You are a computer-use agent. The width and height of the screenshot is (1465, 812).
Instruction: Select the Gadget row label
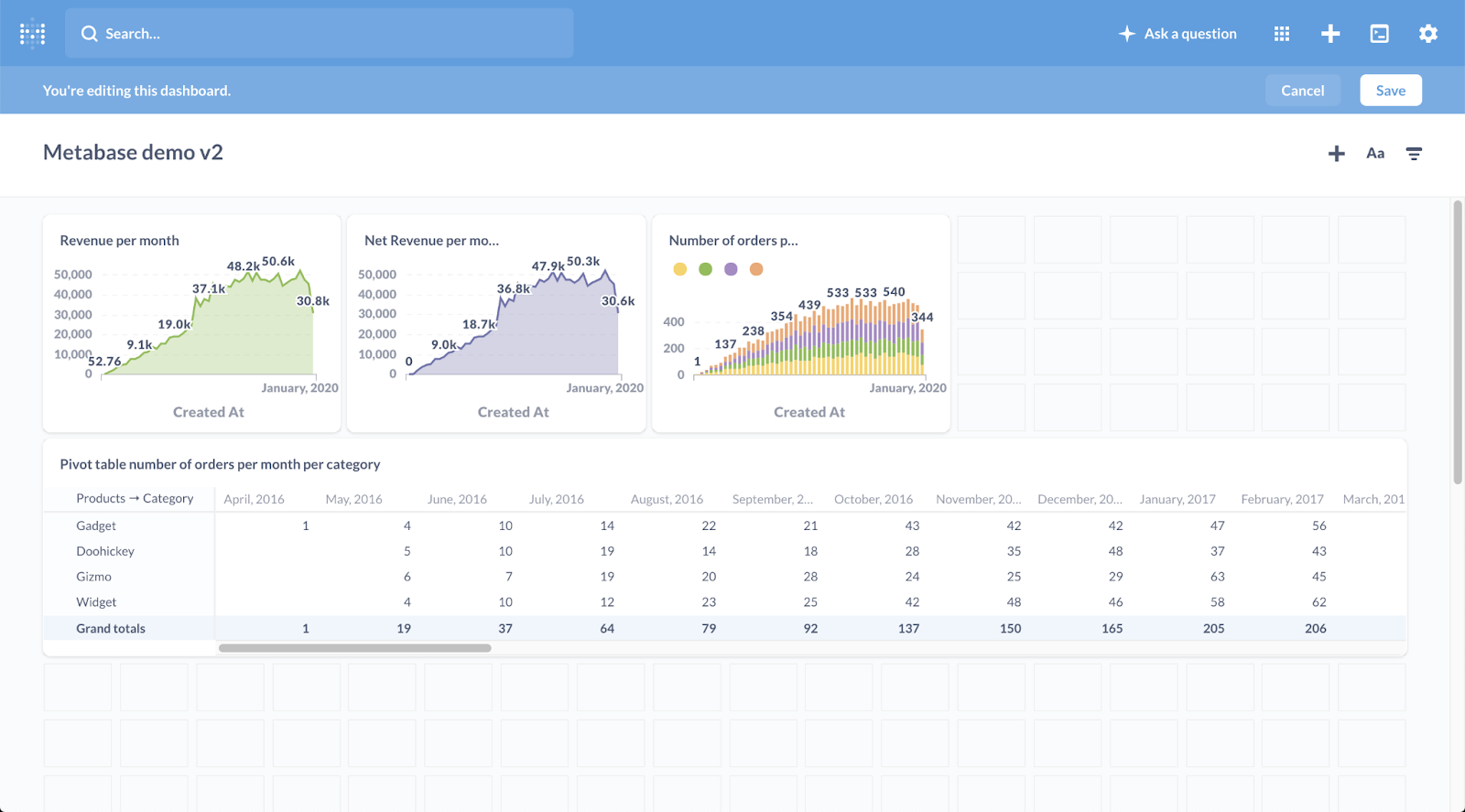(x=96, y=525)
